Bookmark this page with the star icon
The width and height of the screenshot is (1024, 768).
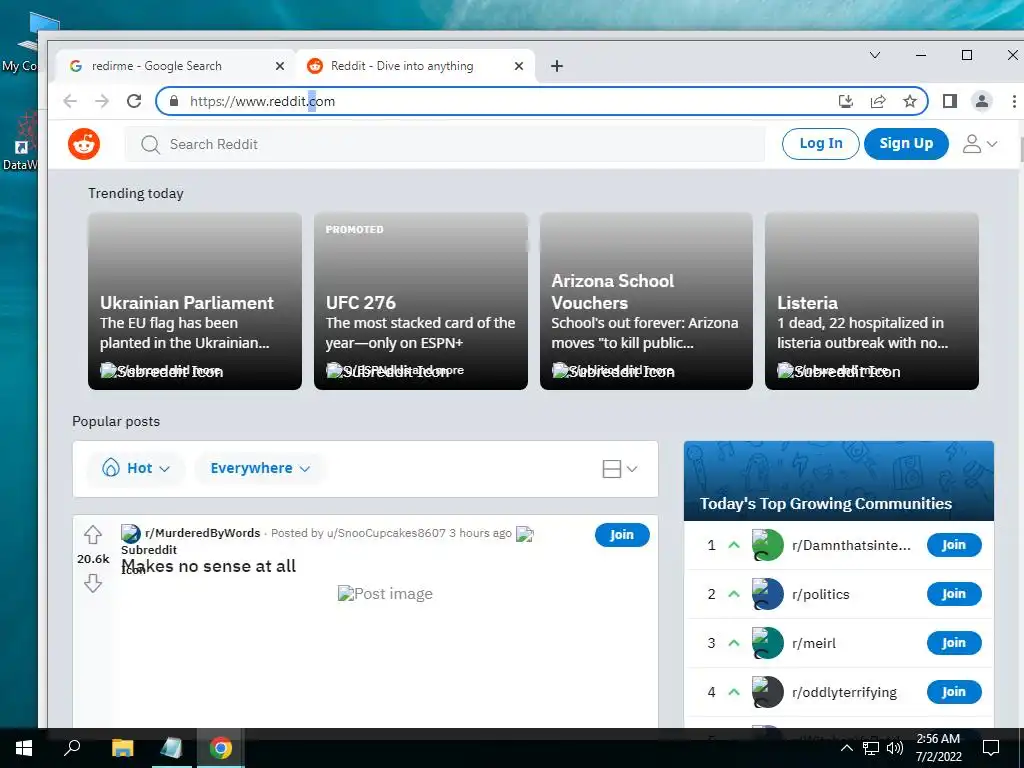[910, 101]
